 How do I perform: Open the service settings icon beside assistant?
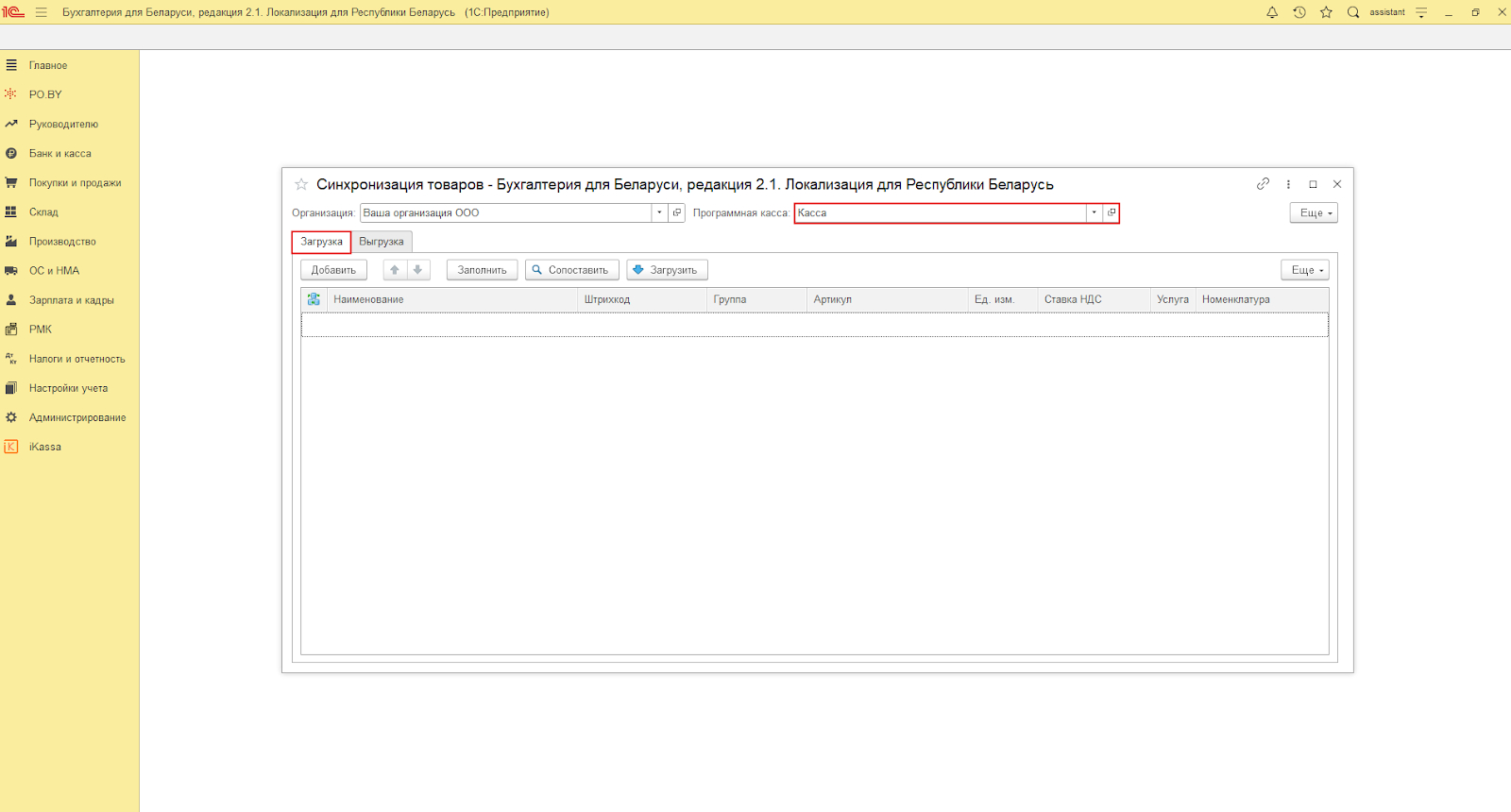click(x=1421, y=12)
